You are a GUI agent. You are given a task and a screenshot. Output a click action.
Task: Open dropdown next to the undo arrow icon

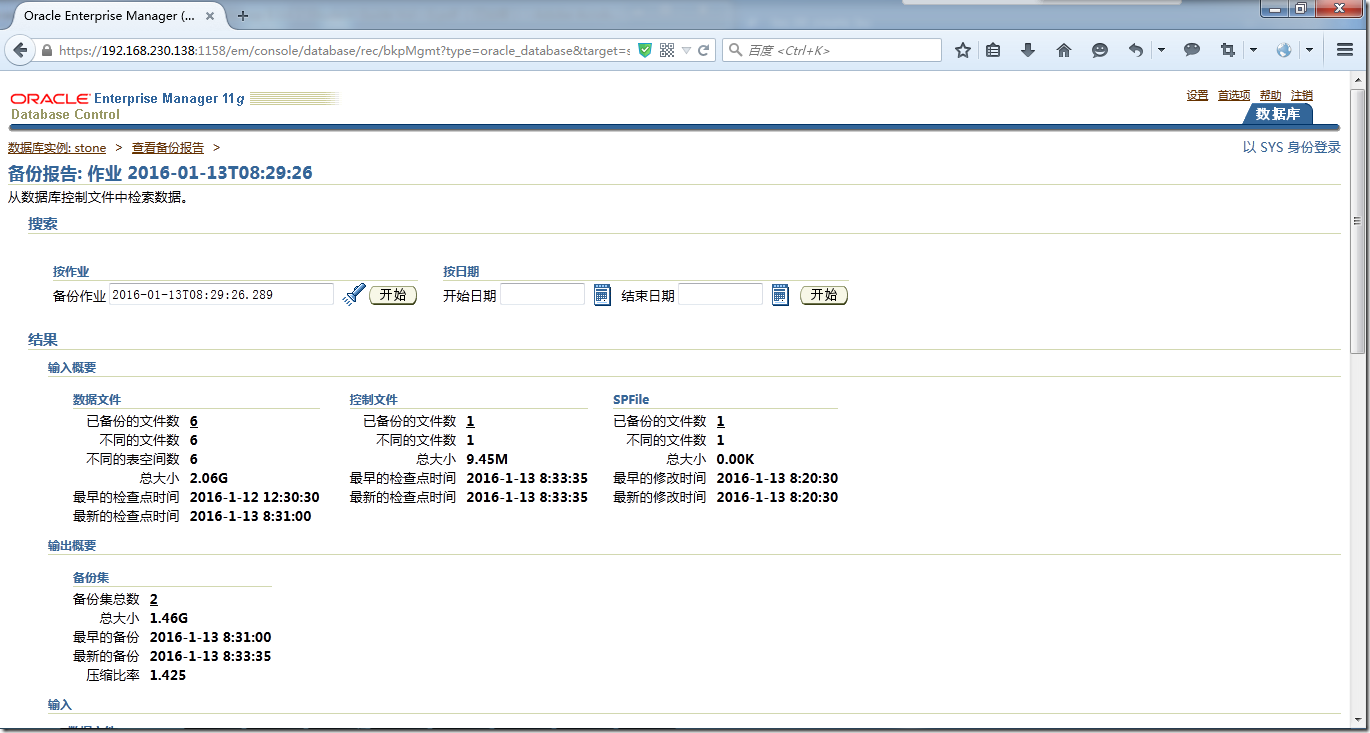coord(1161,50)
